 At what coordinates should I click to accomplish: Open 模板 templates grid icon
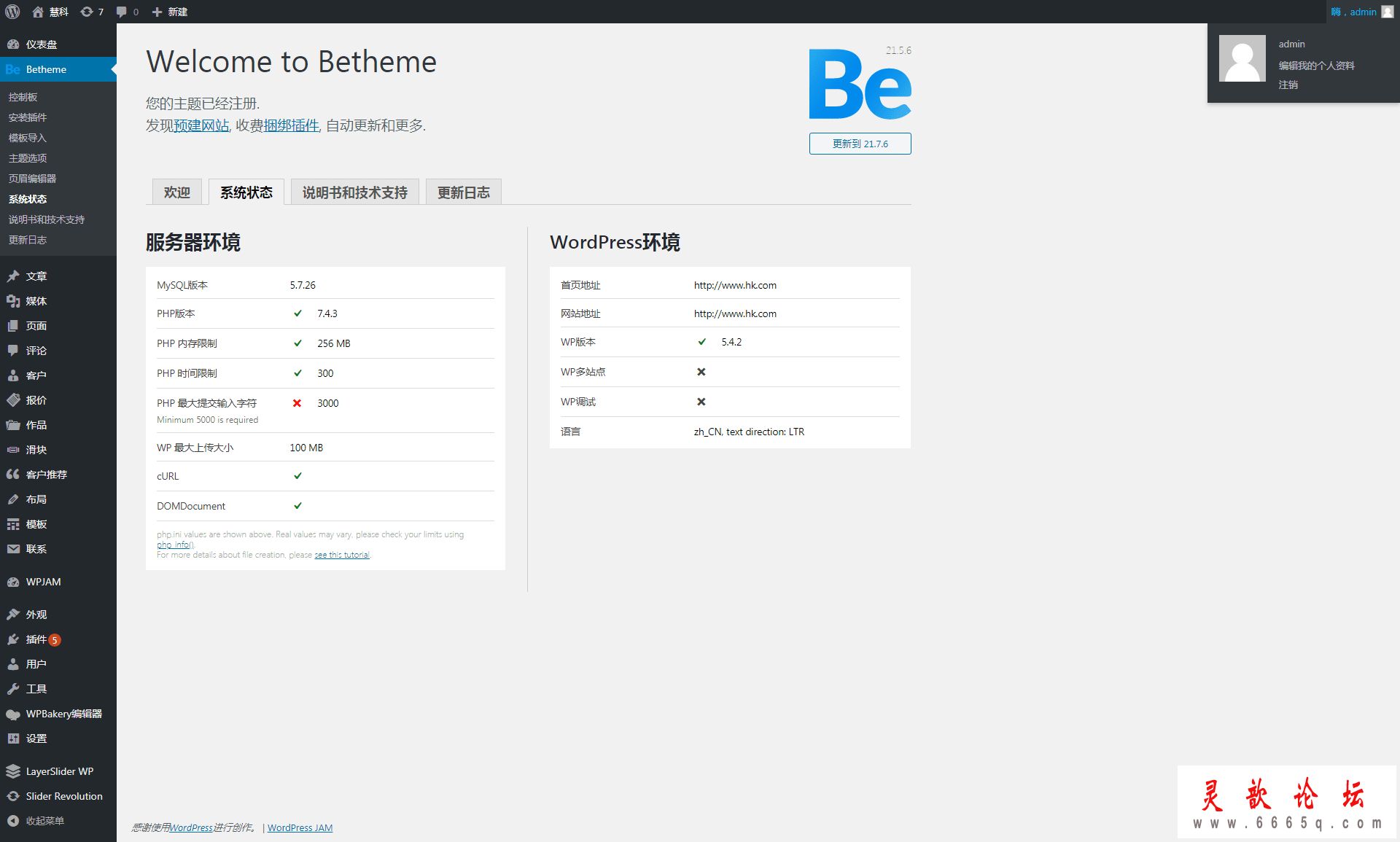coord(13,524)
